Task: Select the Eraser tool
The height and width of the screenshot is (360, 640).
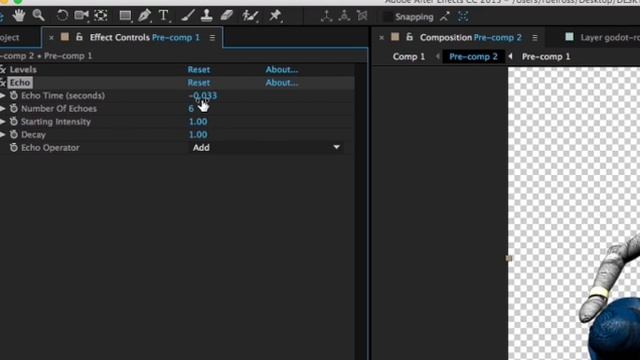Action: coord(227,16)
